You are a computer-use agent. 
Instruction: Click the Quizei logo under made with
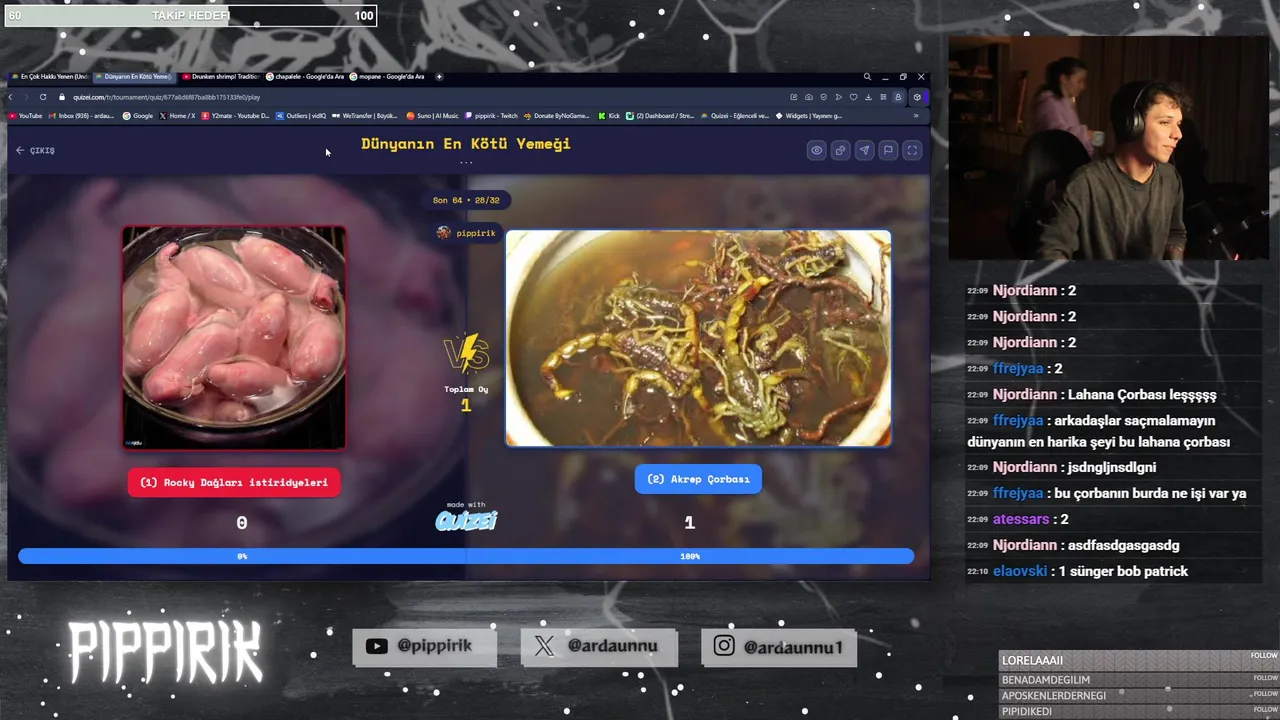pyautogui.click(x=466, y=520)
